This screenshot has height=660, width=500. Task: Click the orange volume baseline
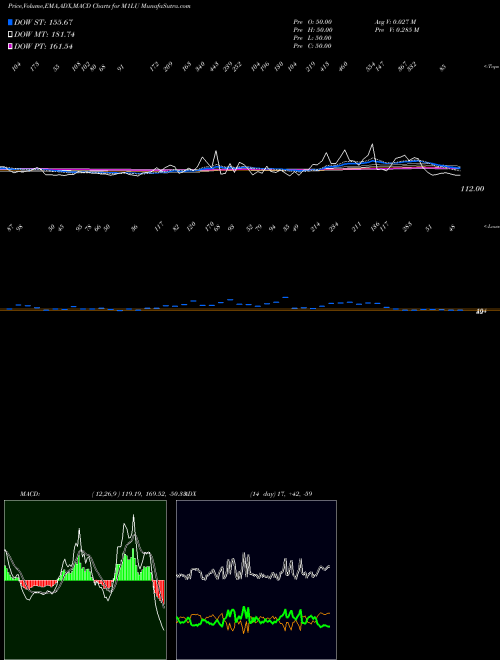[250, 310]
